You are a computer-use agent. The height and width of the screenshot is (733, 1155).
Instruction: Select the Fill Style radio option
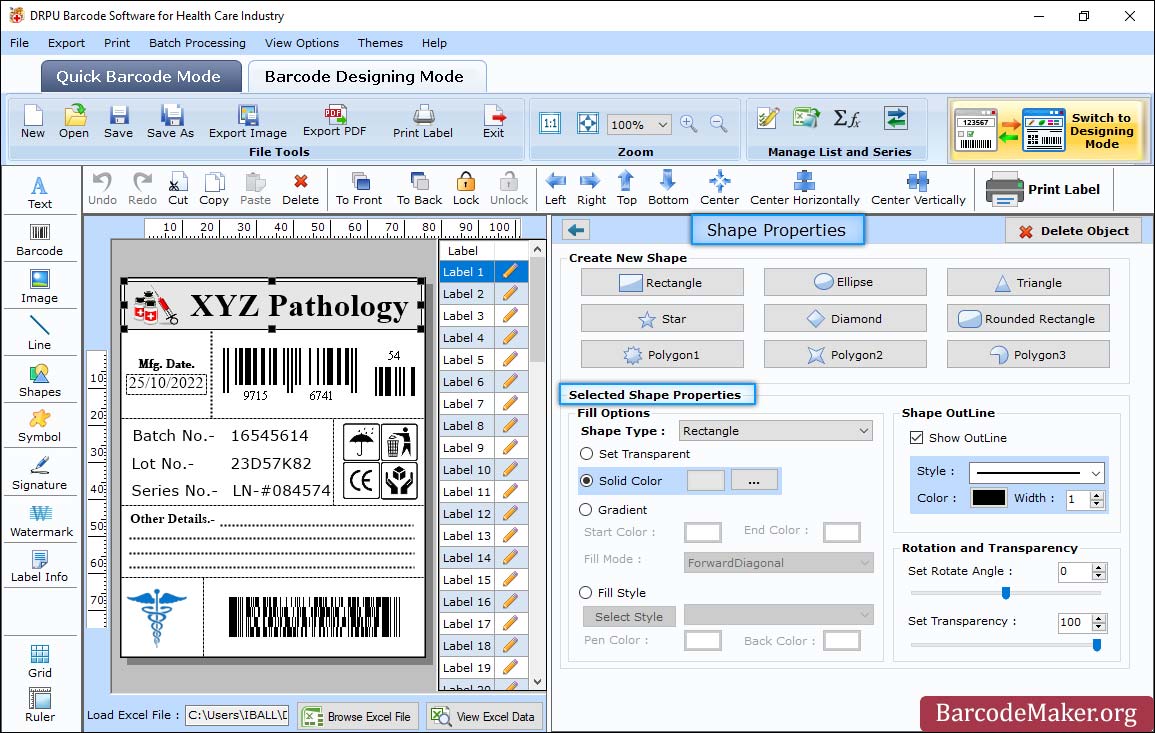click(586, 592)
